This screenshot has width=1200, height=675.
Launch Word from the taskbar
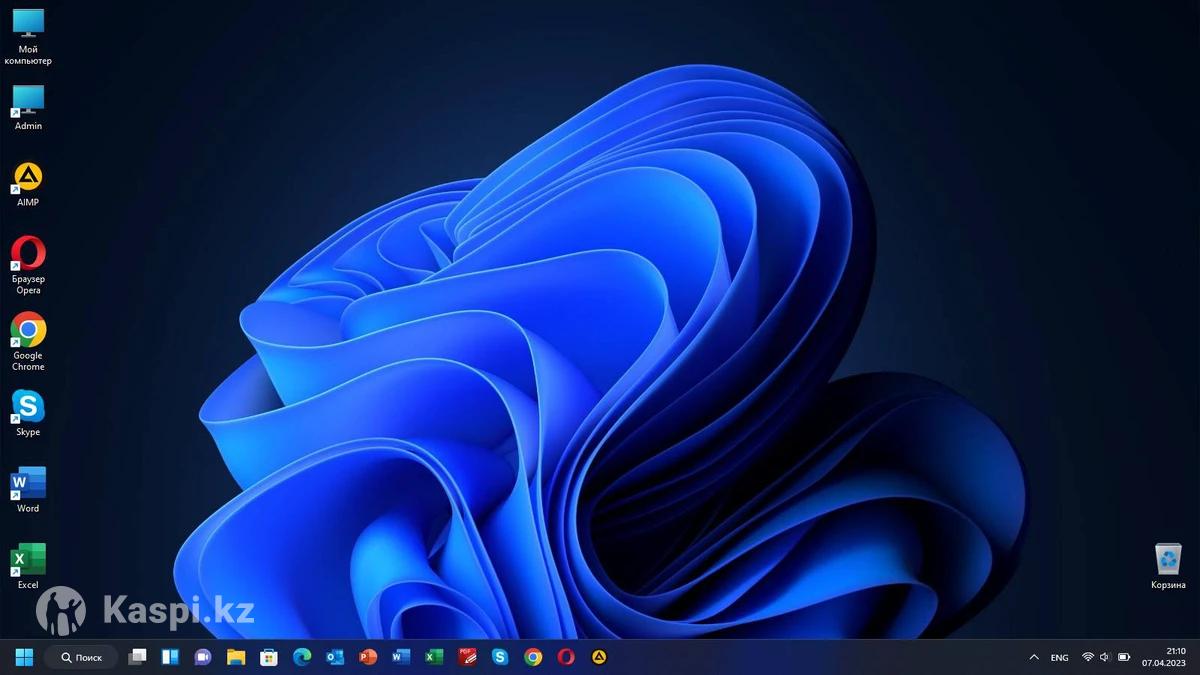pos(401,657)
